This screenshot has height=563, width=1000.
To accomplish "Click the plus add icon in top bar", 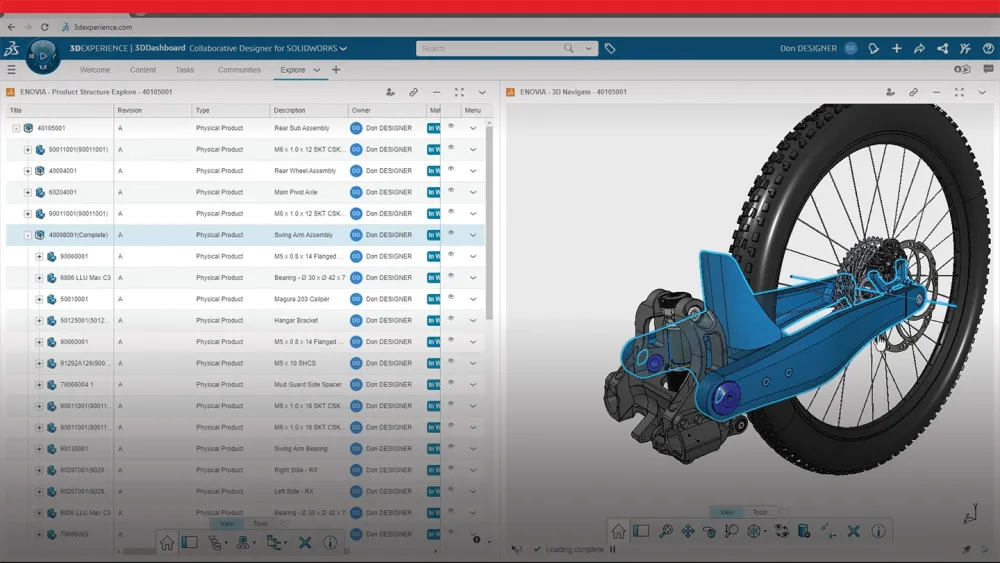I will [897, 48].
